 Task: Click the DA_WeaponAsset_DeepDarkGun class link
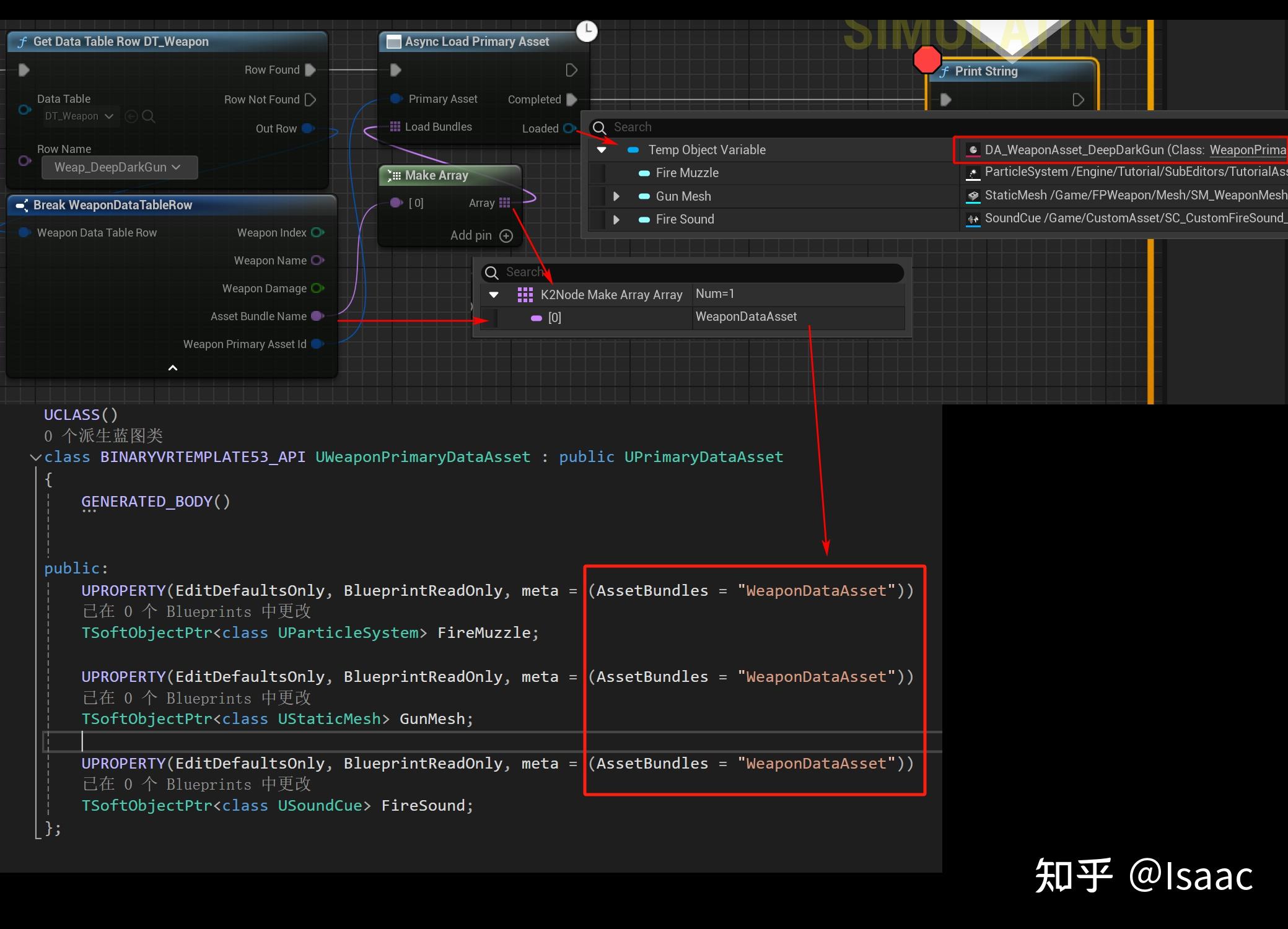pos(1247,150)
